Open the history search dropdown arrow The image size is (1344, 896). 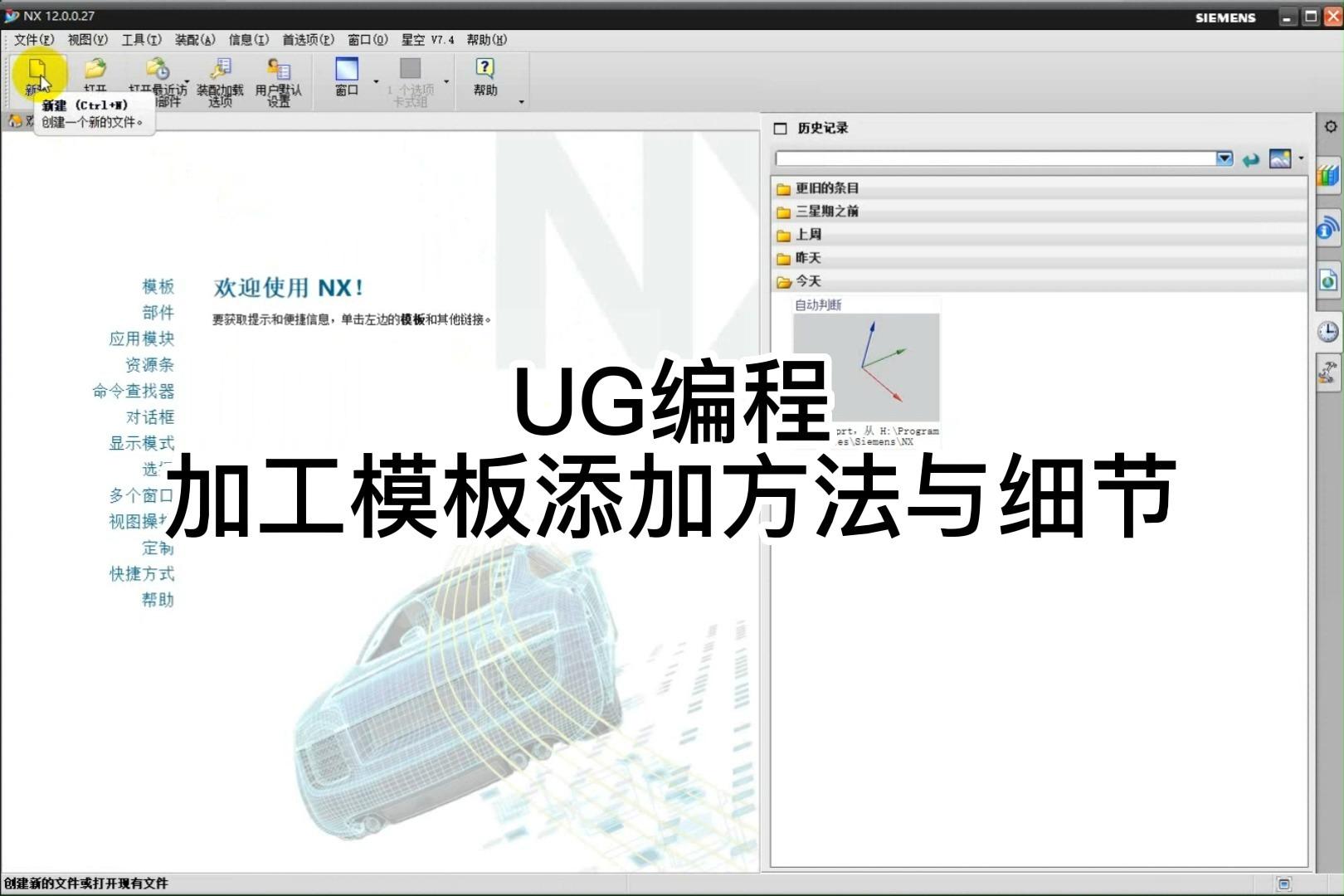(1224, 158)
